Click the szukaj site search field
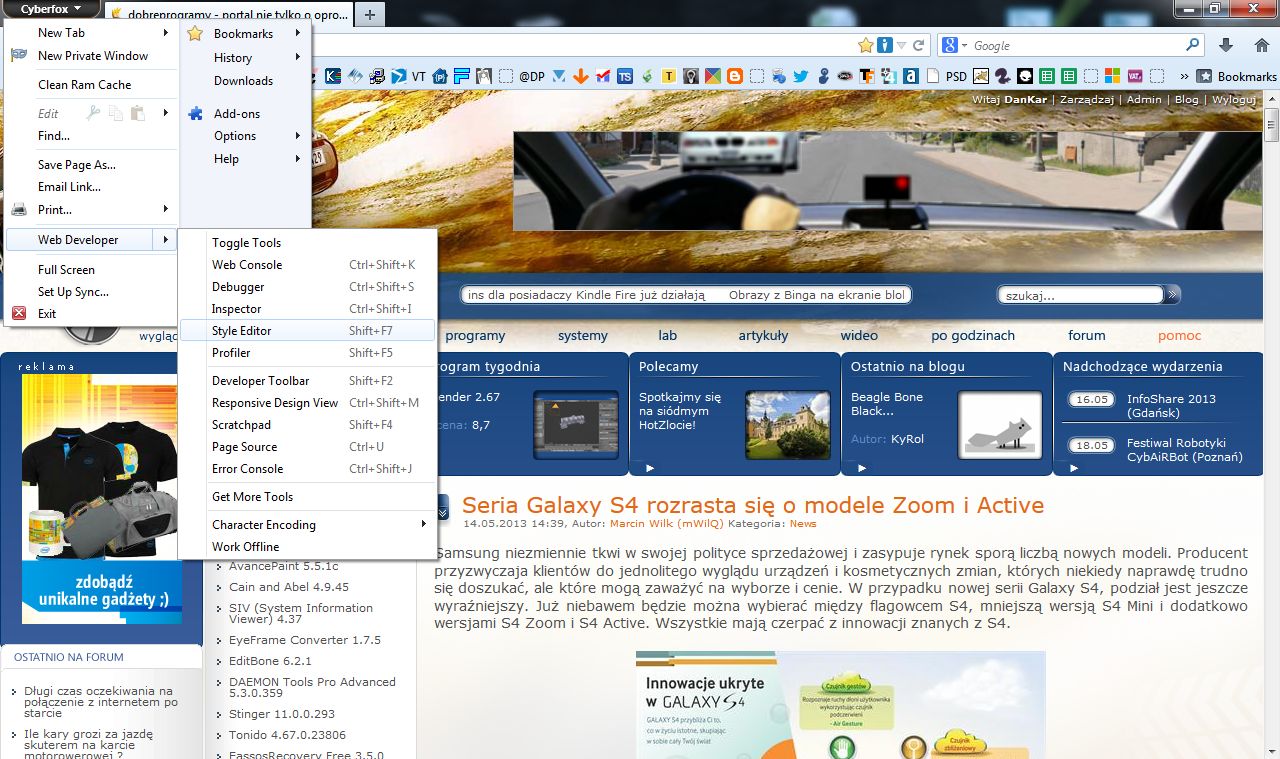Viewport: 1280px width, 759px height. (1081, 295)
